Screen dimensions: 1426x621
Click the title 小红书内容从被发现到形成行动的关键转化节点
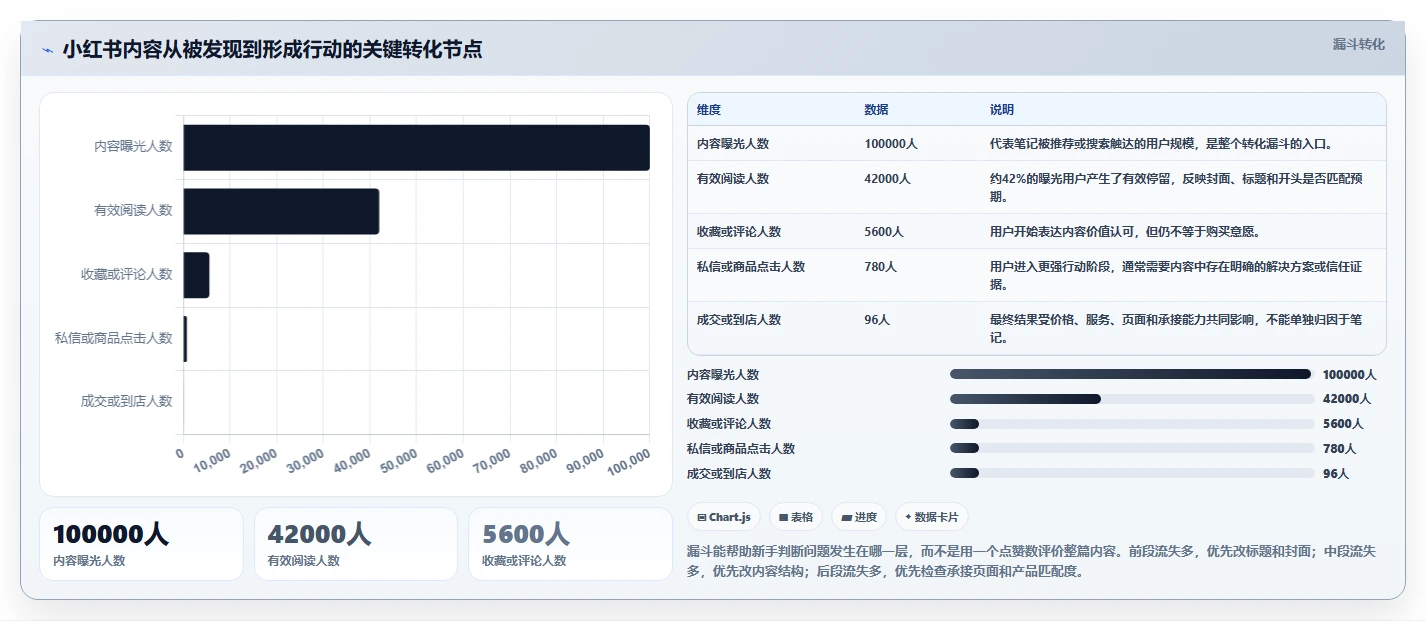[x=272, y=49]
